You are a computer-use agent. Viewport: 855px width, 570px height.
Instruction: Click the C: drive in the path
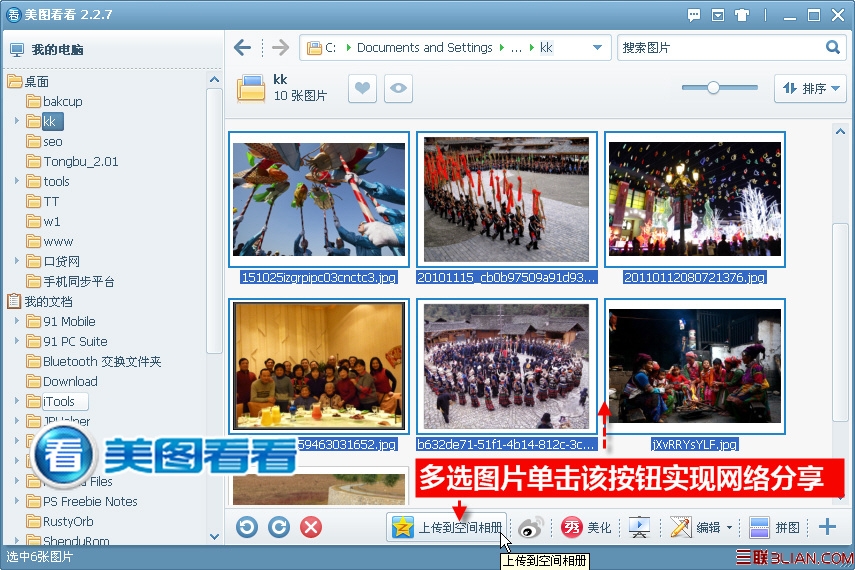coord(330,47)
